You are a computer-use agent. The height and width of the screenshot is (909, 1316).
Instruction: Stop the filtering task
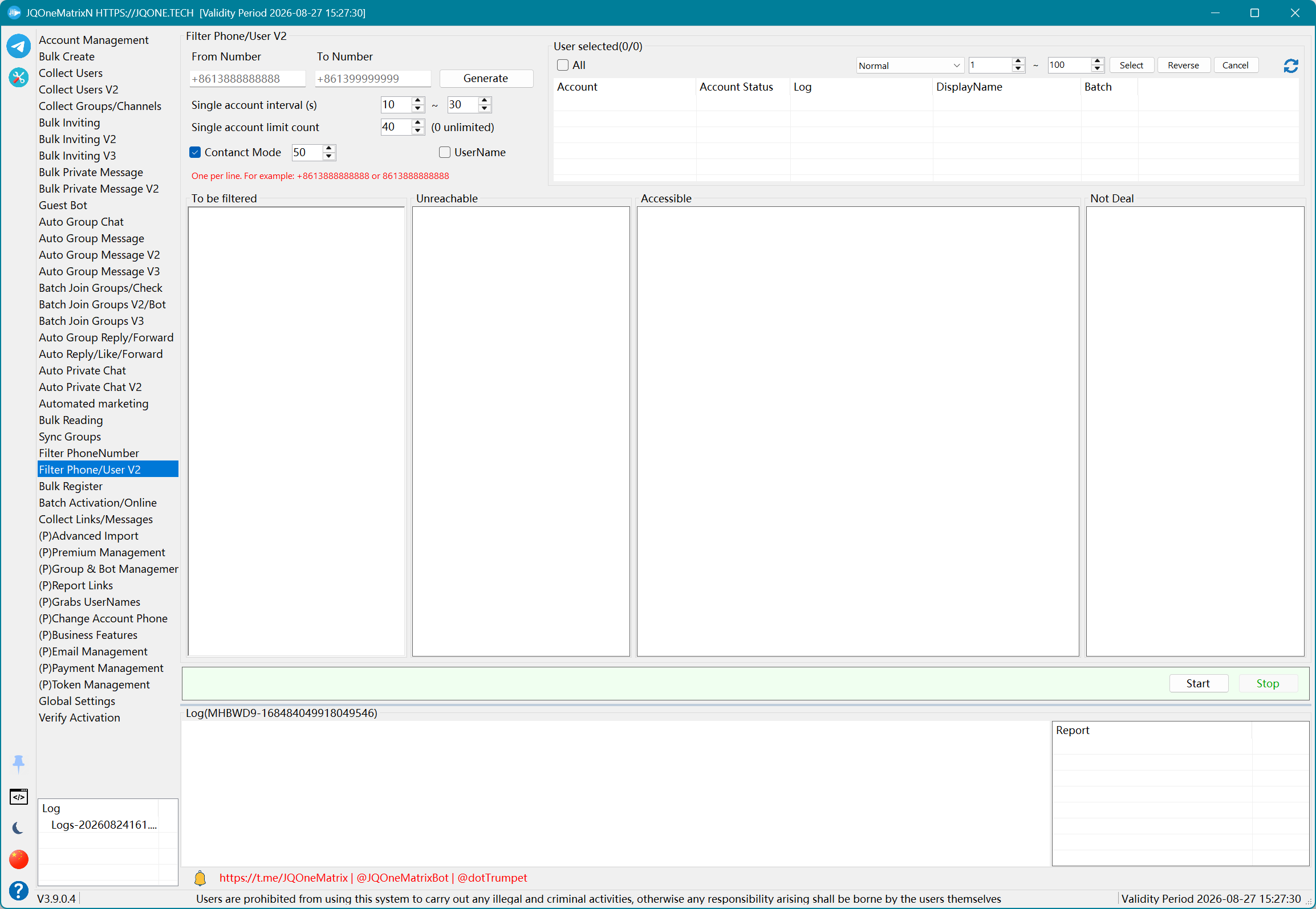tap(1268, 683)
